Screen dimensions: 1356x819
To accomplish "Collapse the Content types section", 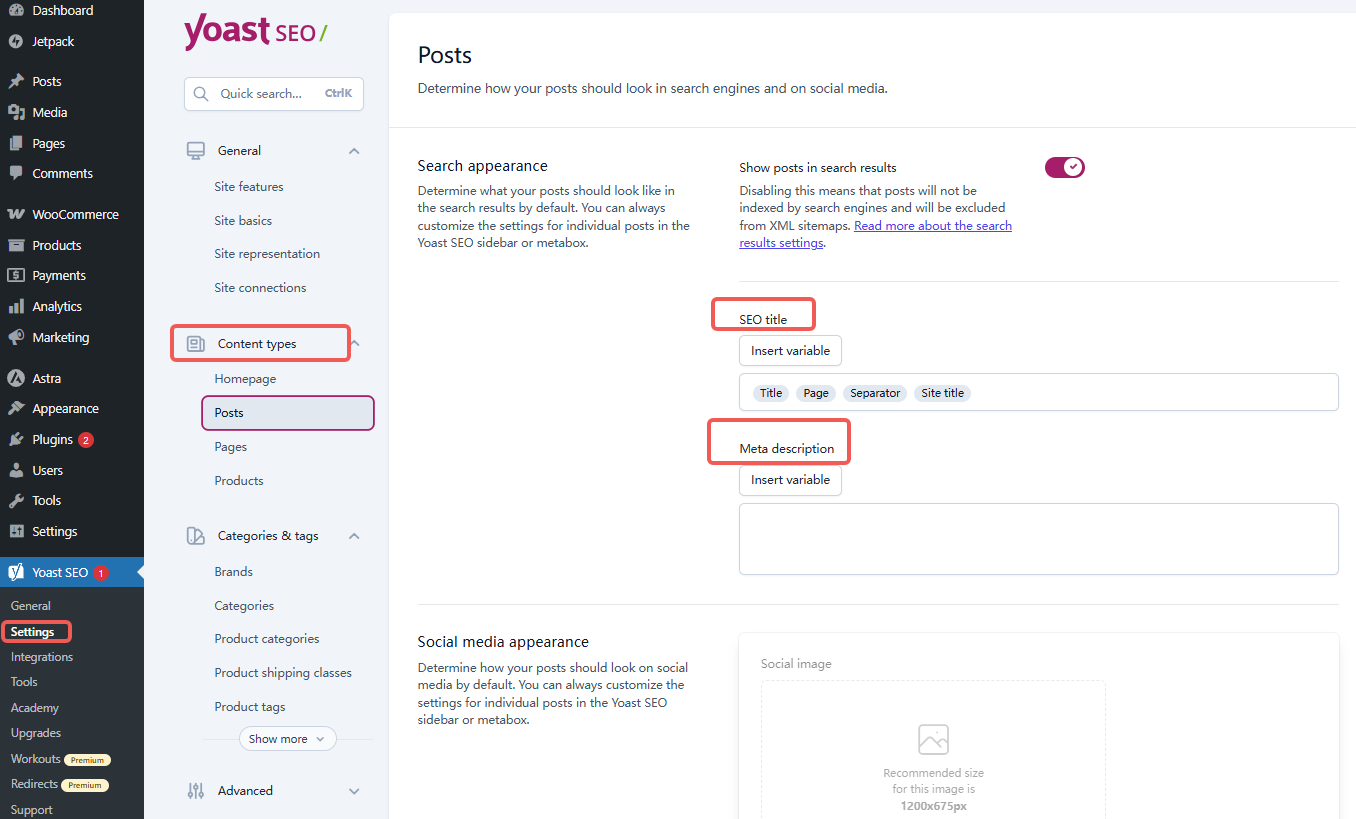I will pyautogui.click(x=353, y=343).
